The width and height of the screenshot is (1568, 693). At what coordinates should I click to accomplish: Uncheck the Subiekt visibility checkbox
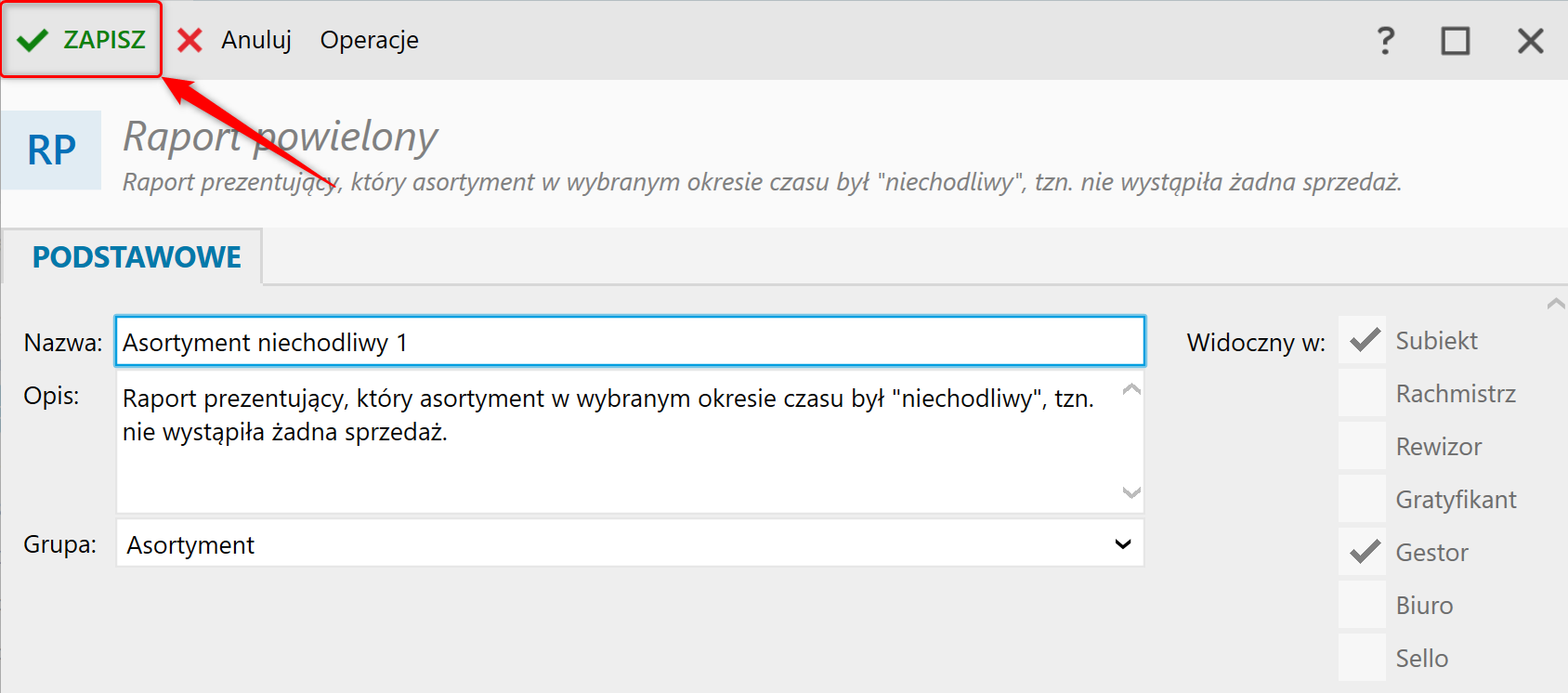coord(1363,341)
